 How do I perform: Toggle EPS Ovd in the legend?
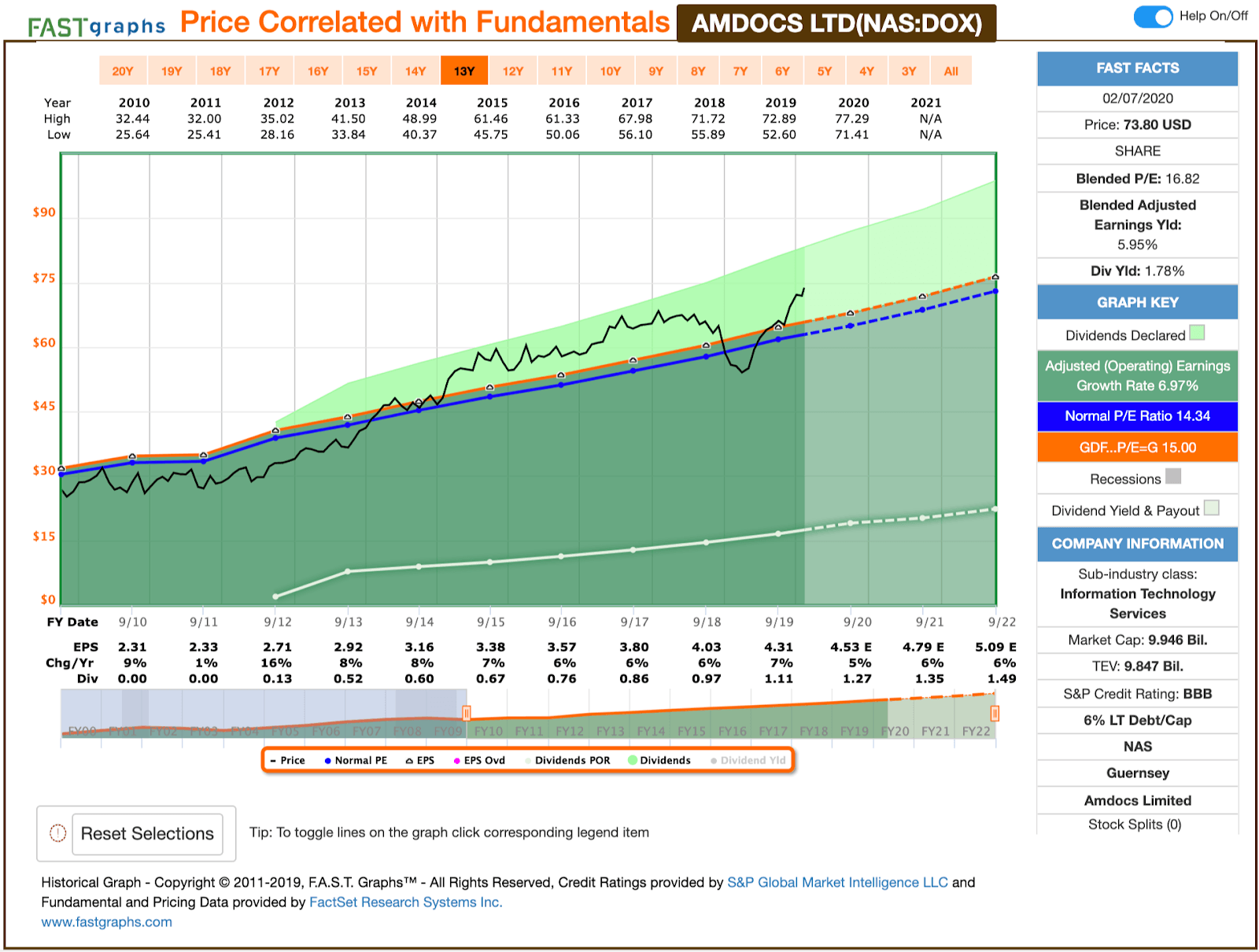pos(479,761)
